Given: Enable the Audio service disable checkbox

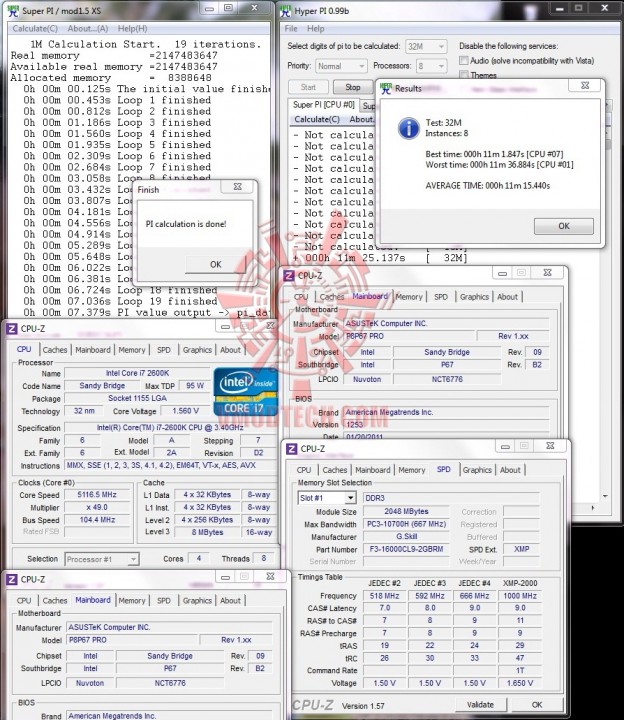Looking at the screenshot, I should pyautogui.click(x=464, y=61).
